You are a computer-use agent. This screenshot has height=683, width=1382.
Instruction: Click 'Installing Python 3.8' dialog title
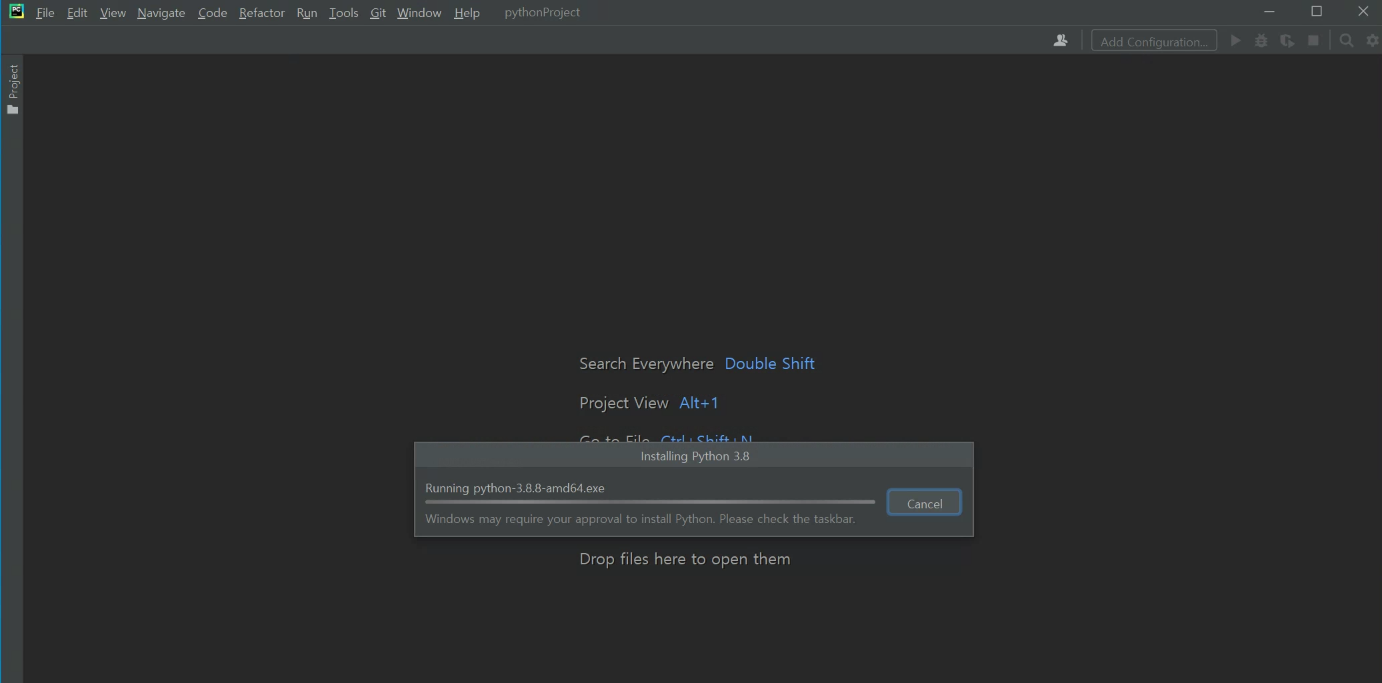coord(695,456)
